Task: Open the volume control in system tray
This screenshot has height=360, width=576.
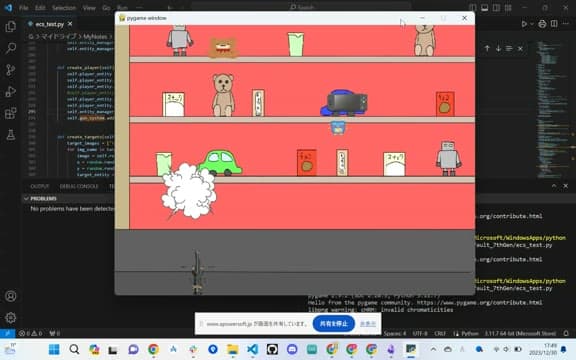Action: [507, 349]
